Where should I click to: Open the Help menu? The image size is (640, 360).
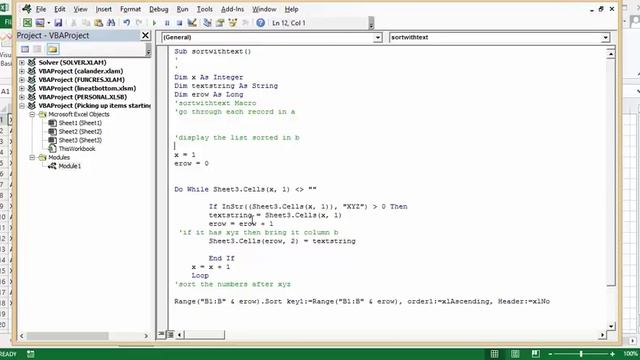tap(291, 9)
